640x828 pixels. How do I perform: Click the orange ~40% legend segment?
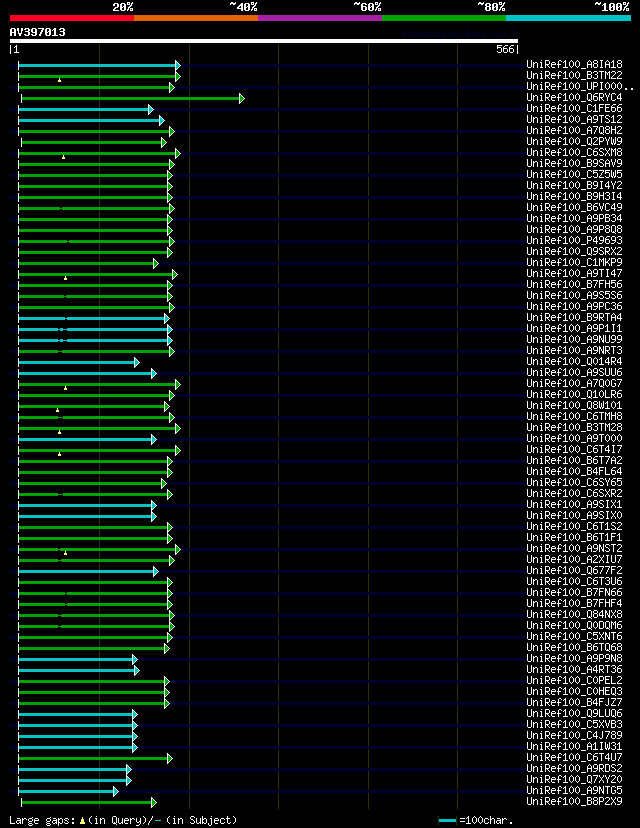pos(196,18)
